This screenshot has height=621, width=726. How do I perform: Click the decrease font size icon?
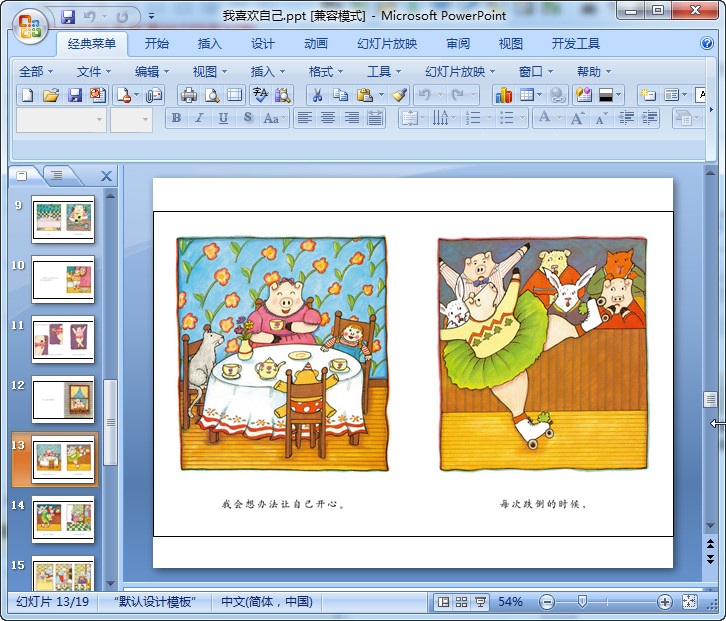click(x=601, y=119)
